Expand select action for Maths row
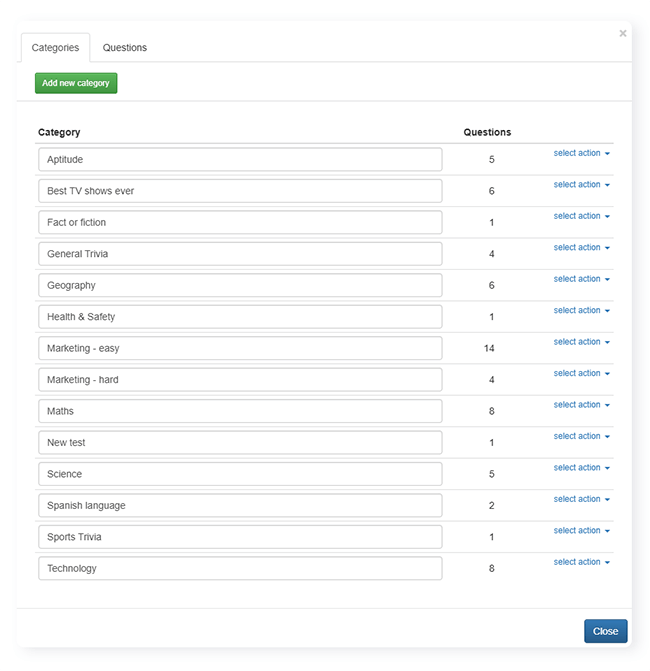Screen dimensions: 650x671 point(581,405)
